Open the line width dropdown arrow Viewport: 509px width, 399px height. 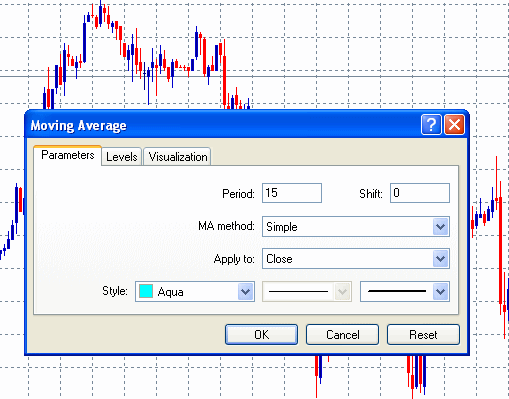coord(440,292)
